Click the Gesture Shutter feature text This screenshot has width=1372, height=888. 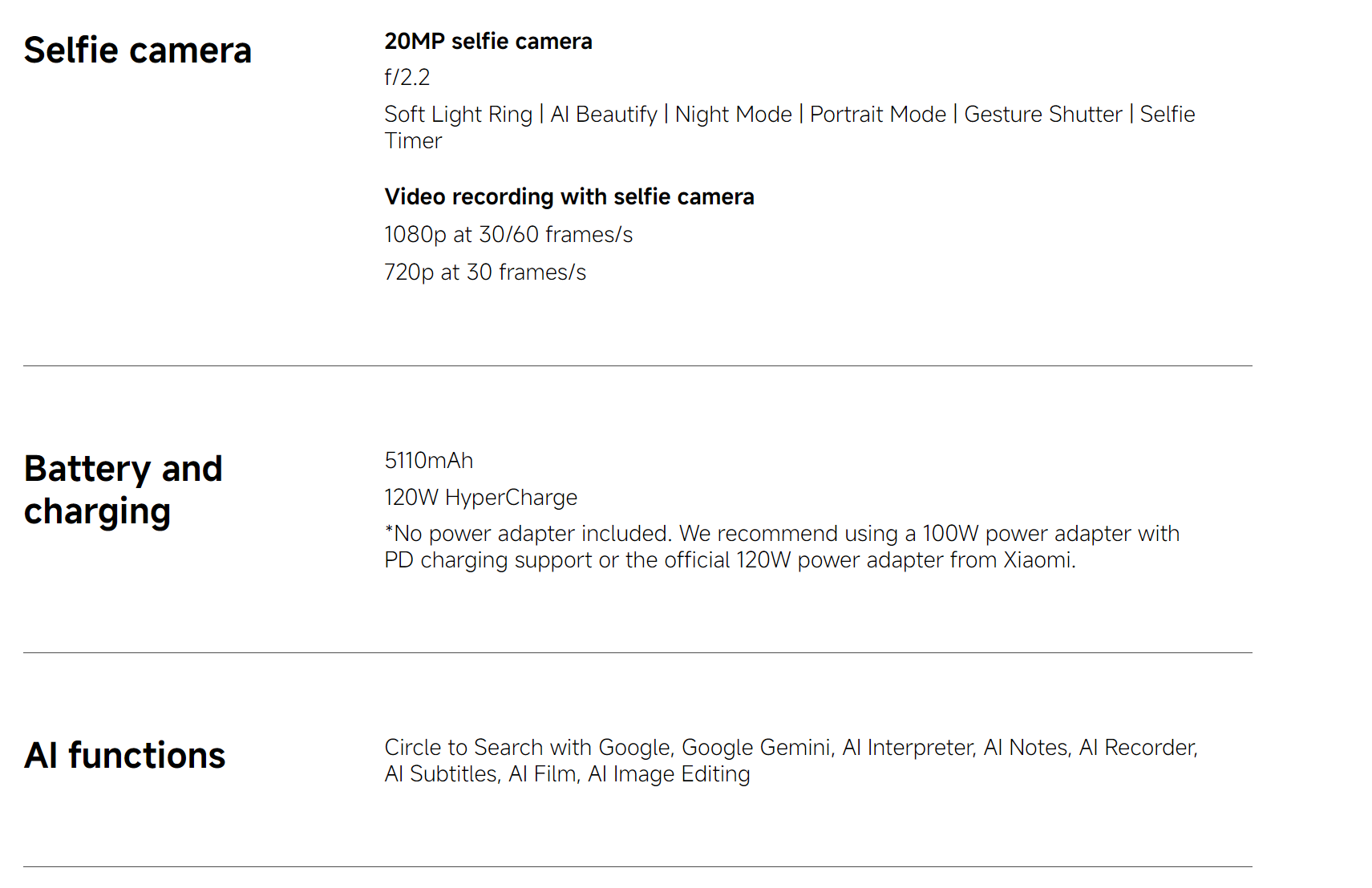coord(1042,115)
